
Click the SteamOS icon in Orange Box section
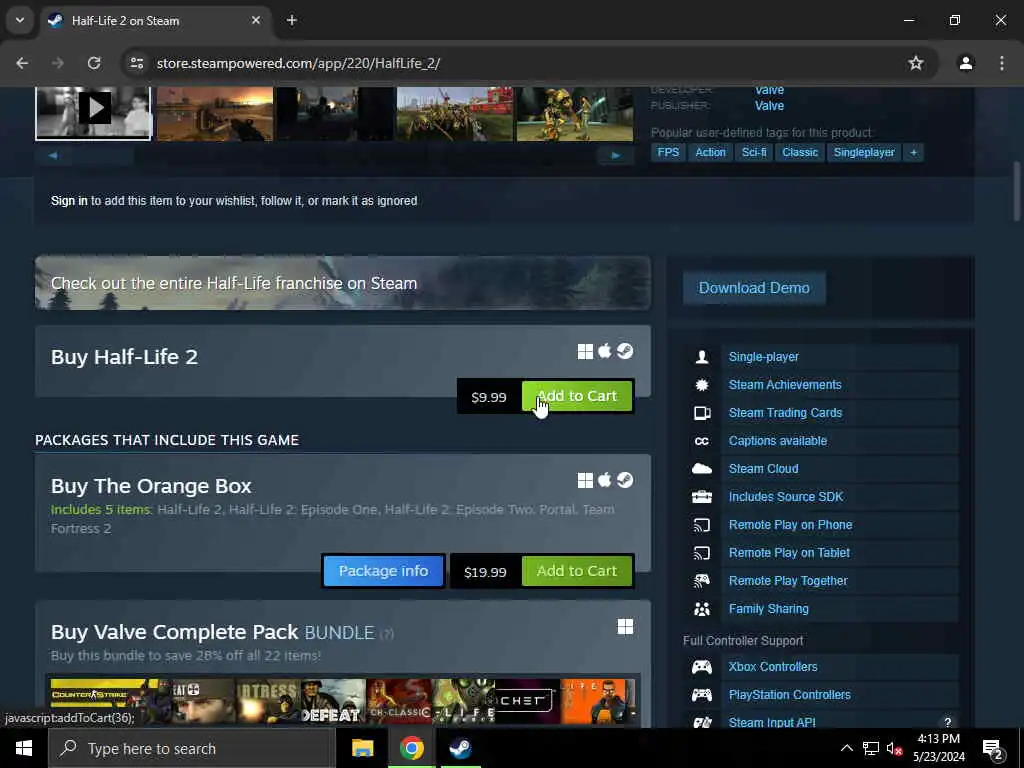pyautogui.click(x=625, y=480)
